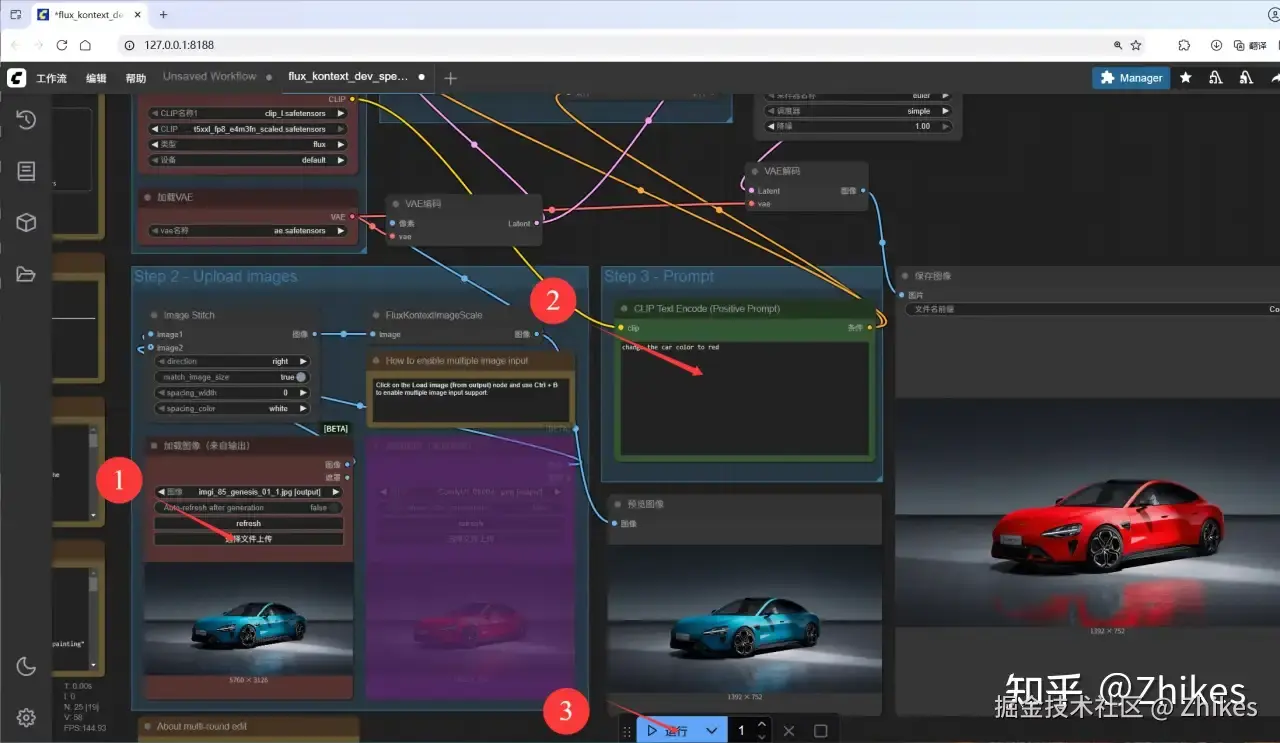Screen dimensions: 1280x743
Task: Click the Step 2 - Upload images title
Action: point(216,277)
